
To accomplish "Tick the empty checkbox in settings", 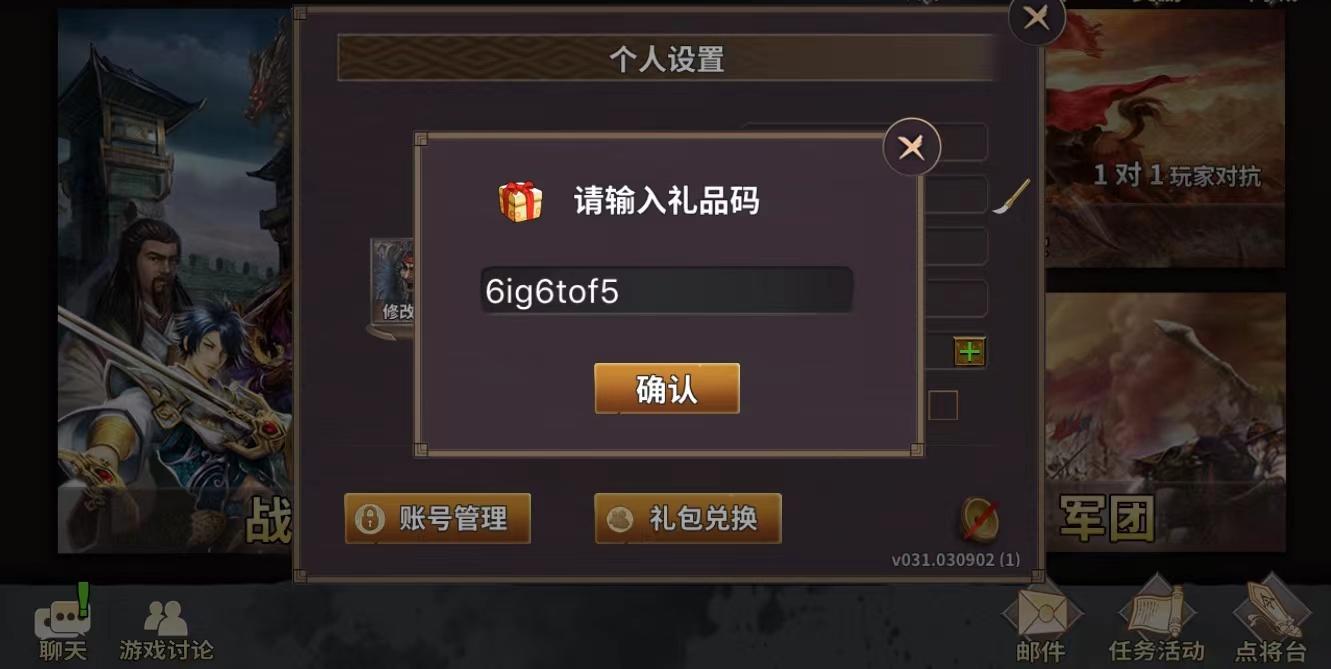I will pos(943,405).
